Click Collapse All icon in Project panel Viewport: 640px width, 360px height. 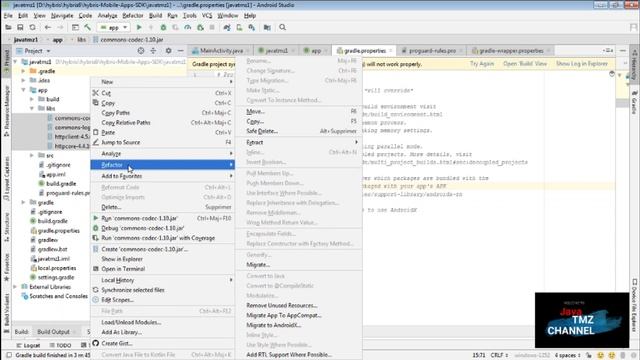pyautogui.click(x=153, y=51)
